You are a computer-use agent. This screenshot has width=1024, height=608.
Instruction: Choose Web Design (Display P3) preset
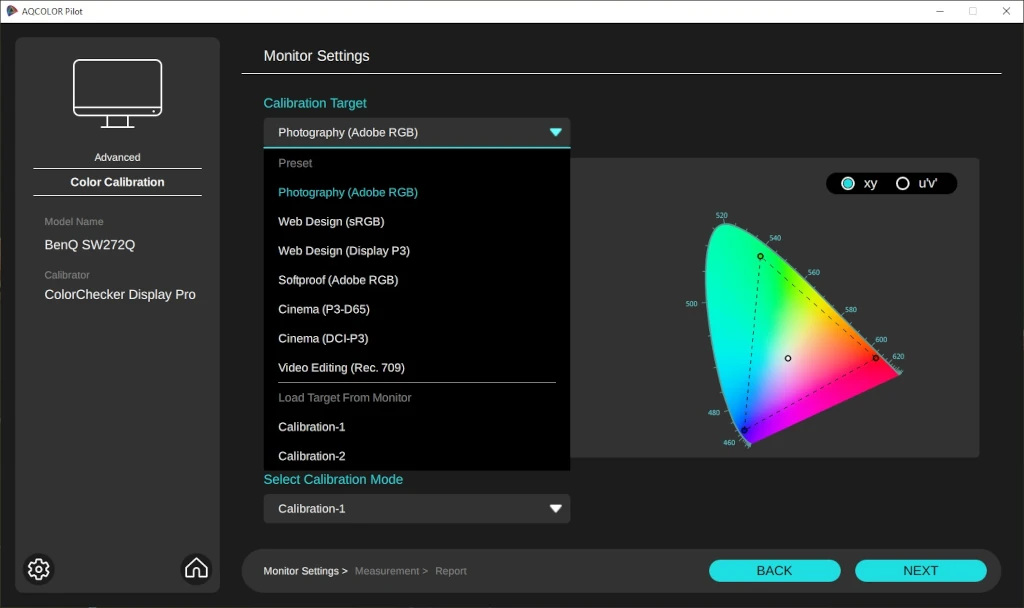pyautogui.click(x=417, y=251)
